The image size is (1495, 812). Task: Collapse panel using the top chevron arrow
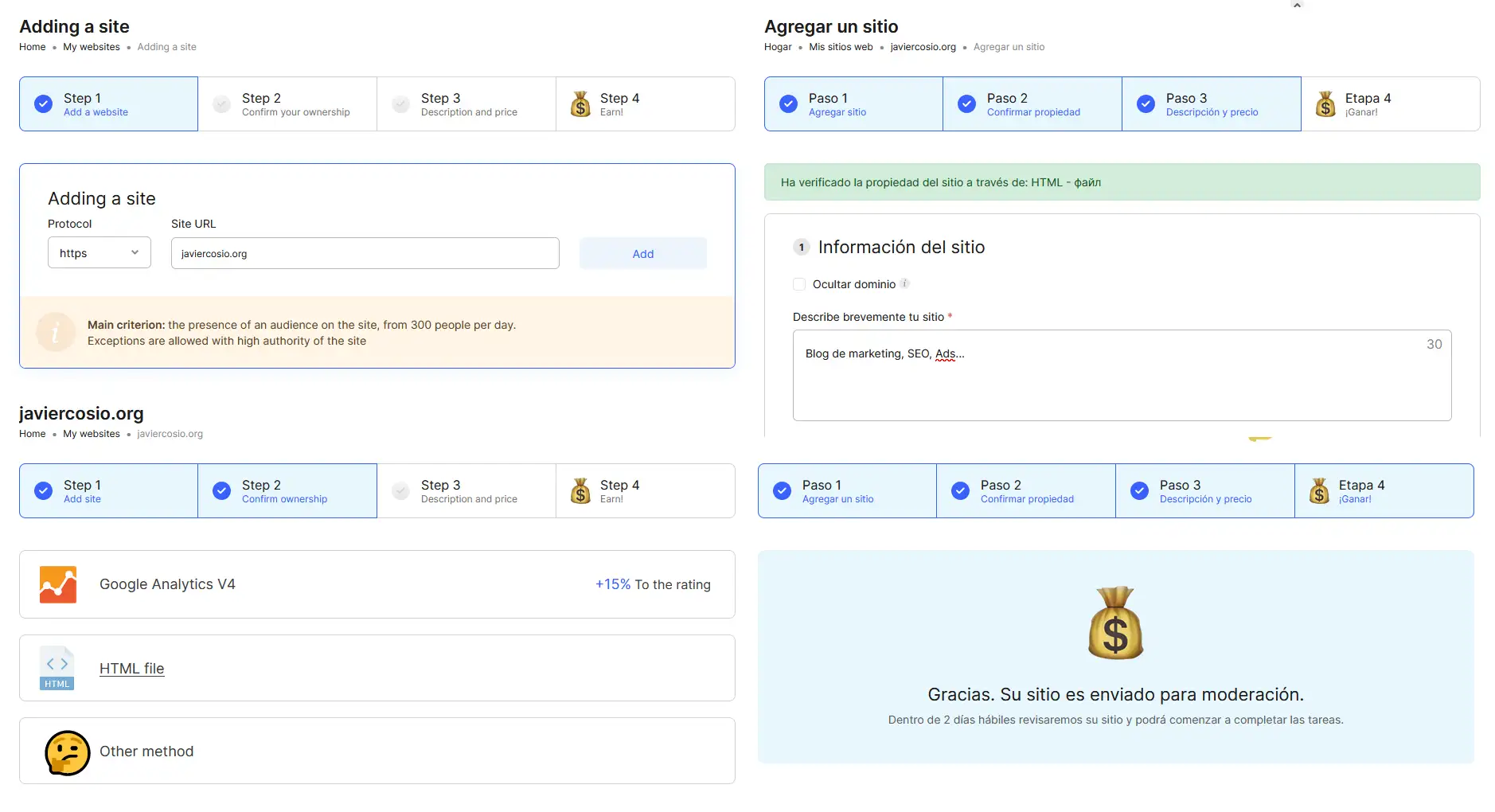click(1297, 6)
